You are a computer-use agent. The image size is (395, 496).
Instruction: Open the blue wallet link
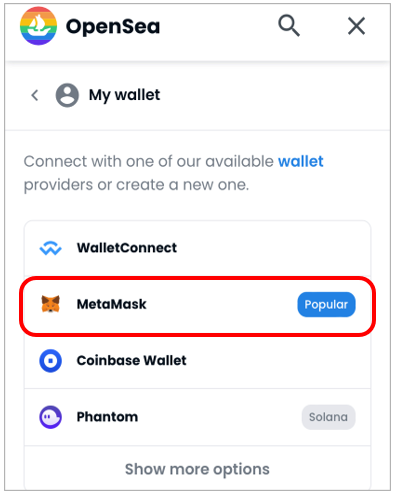click(301, 161)
